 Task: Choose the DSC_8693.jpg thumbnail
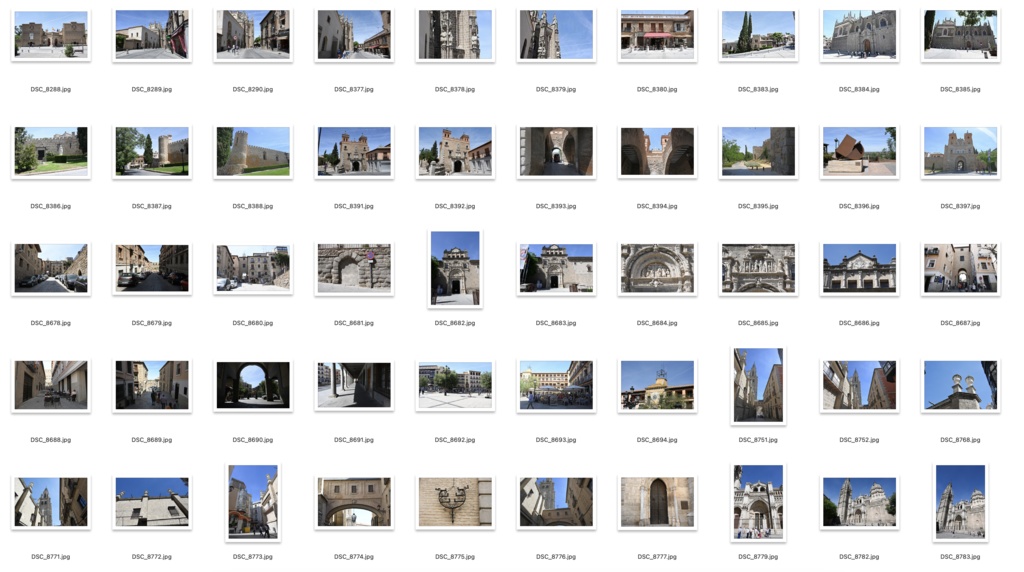[556, 385]
